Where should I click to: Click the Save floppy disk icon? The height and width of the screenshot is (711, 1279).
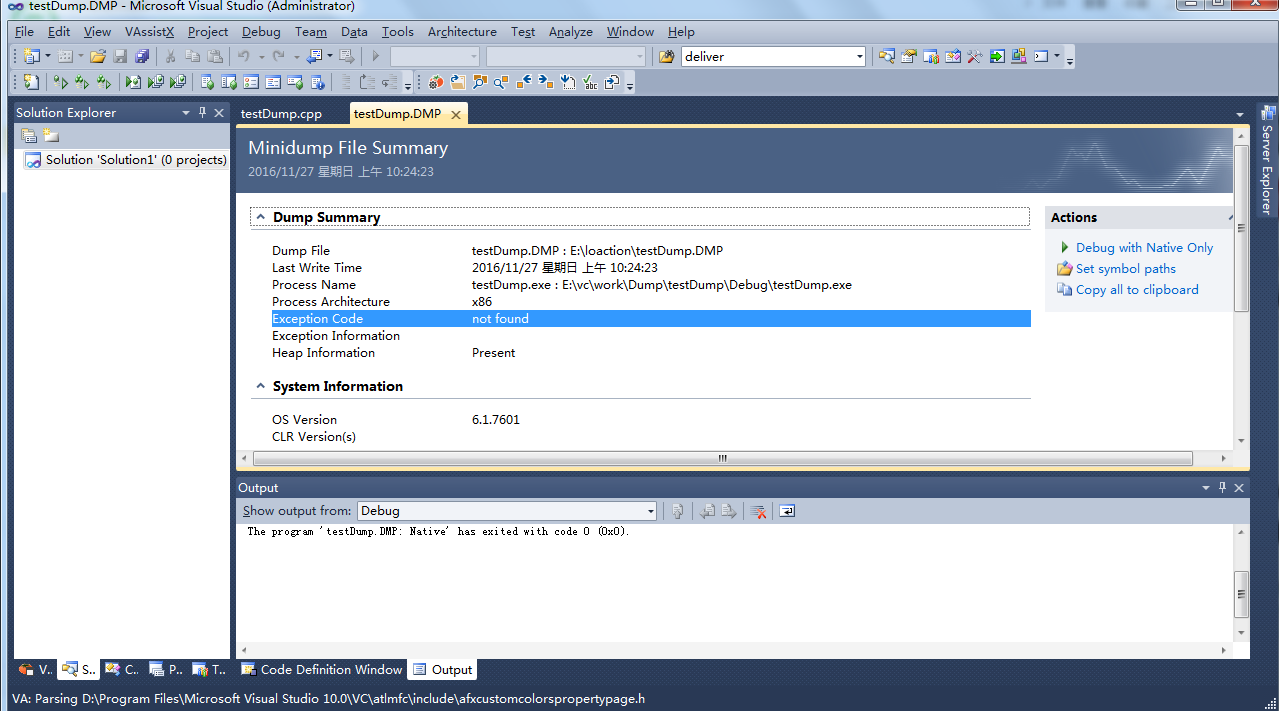pyautogui.click(x=120, y=57)
